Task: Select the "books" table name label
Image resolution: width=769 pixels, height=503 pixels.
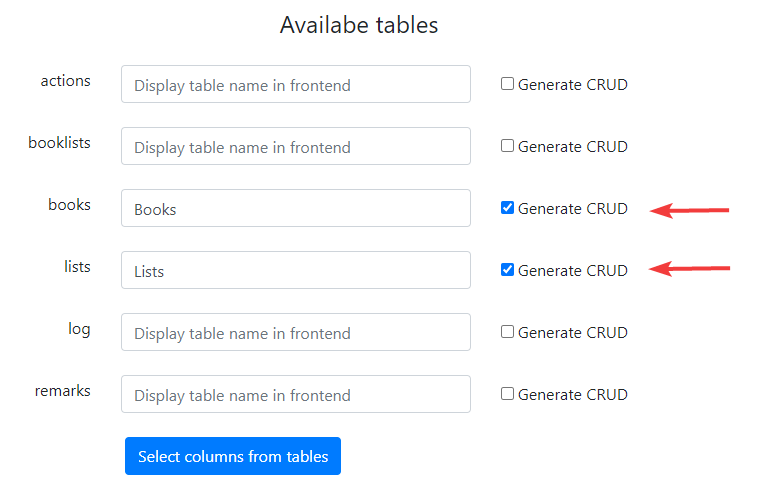Action: pos(69,205)
